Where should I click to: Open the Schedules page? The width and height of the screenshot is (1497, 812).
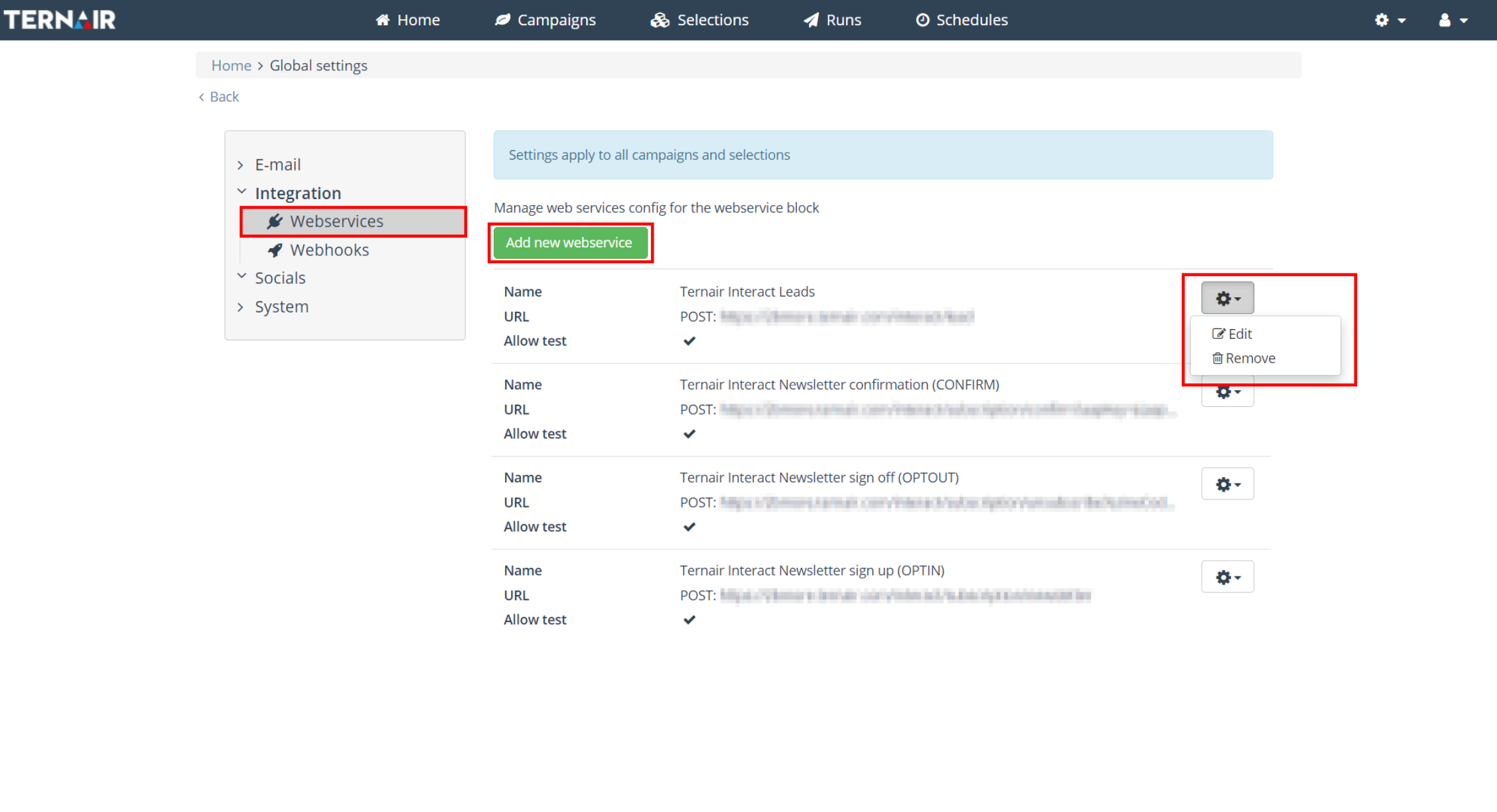[962, 20]
